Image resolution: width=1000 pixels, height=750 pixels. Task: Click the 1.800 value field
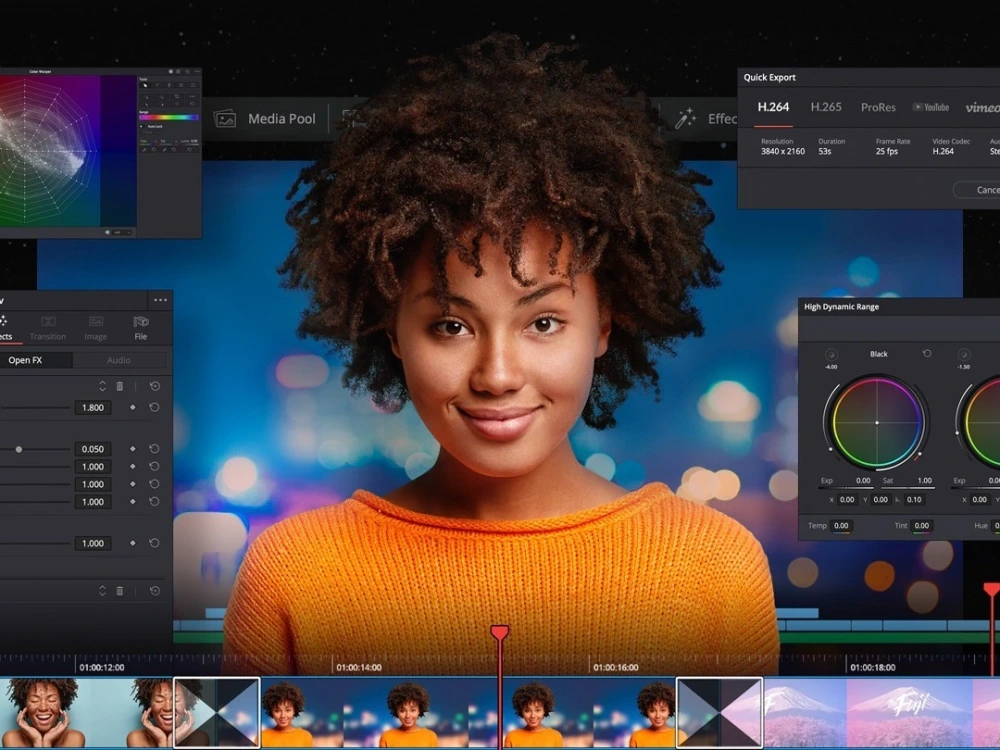point(92,408)
